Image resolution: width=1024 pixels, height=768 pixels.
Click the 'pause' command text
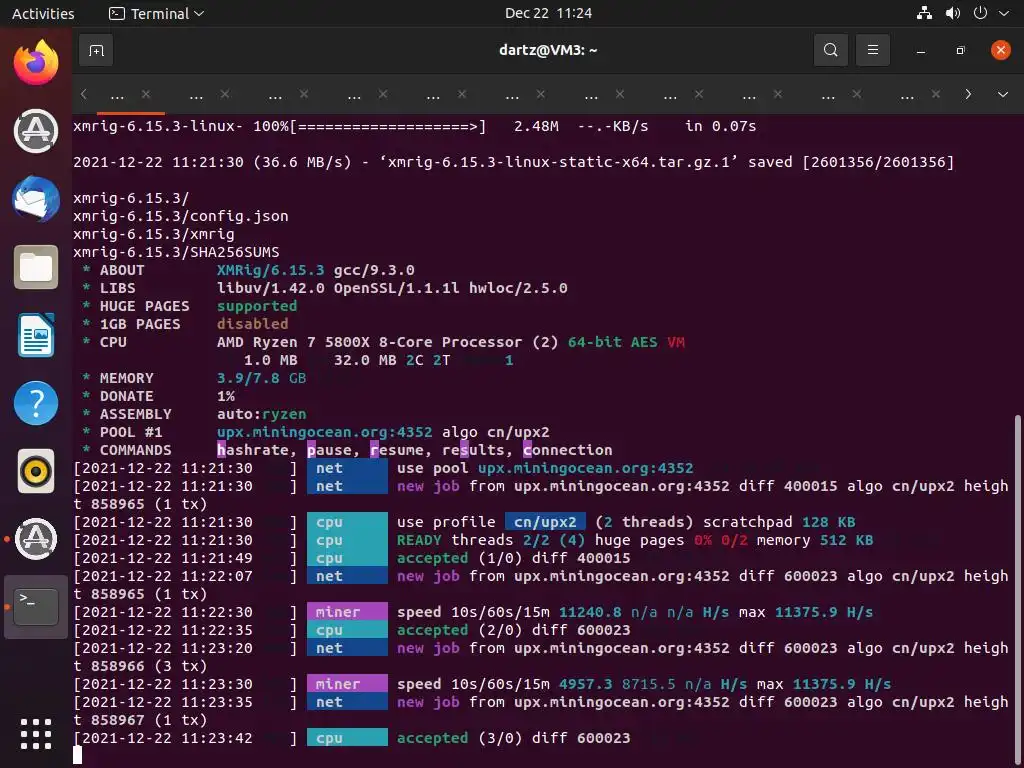pyautogui.click(x=329, y=450)
